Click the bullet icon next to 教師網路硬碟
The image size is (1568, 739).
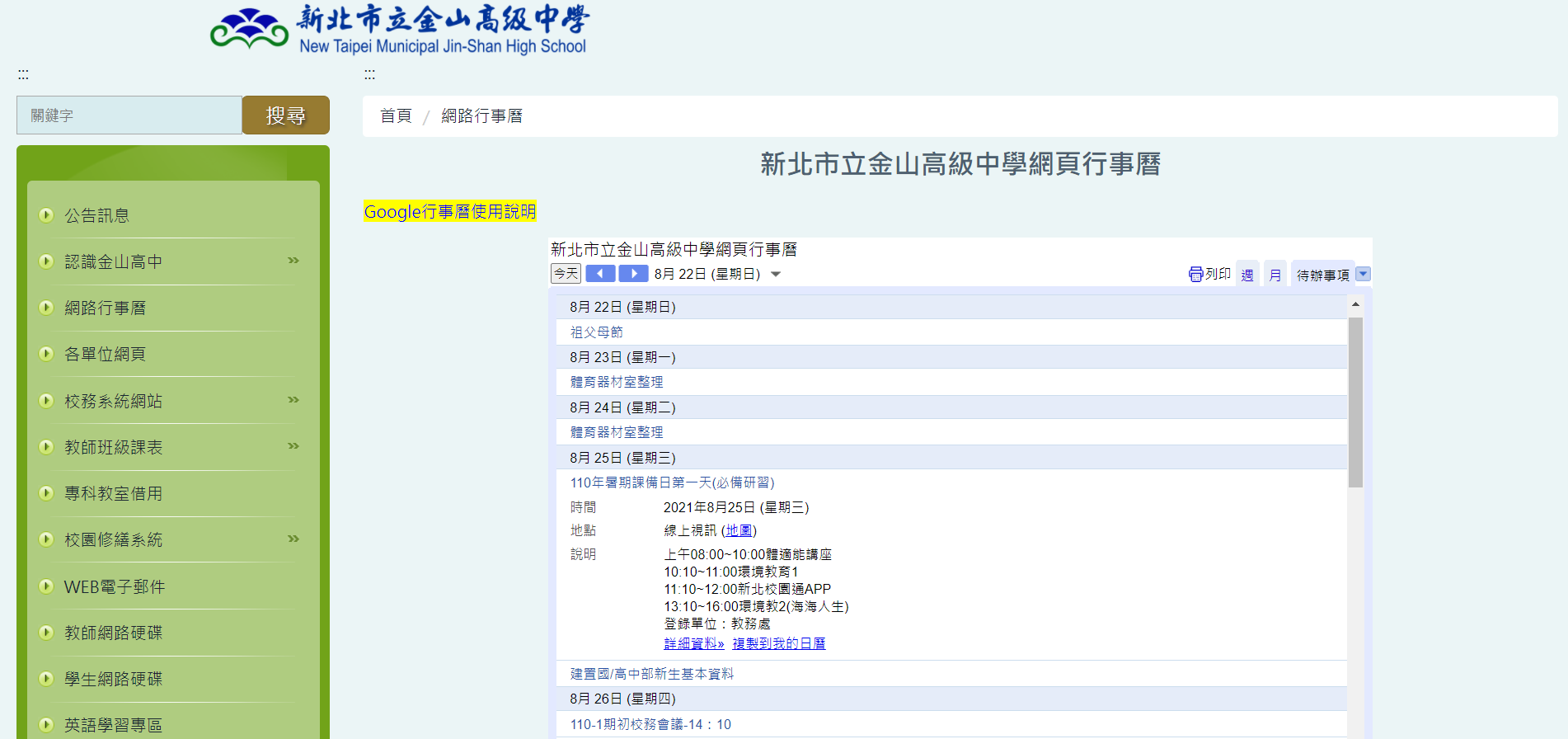(46, 633)
